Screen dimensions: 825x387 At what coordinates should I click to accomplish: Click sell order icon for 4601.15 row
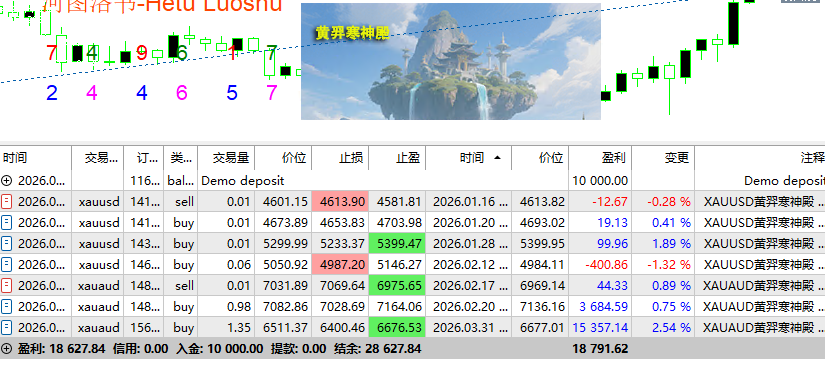(7, 201)
